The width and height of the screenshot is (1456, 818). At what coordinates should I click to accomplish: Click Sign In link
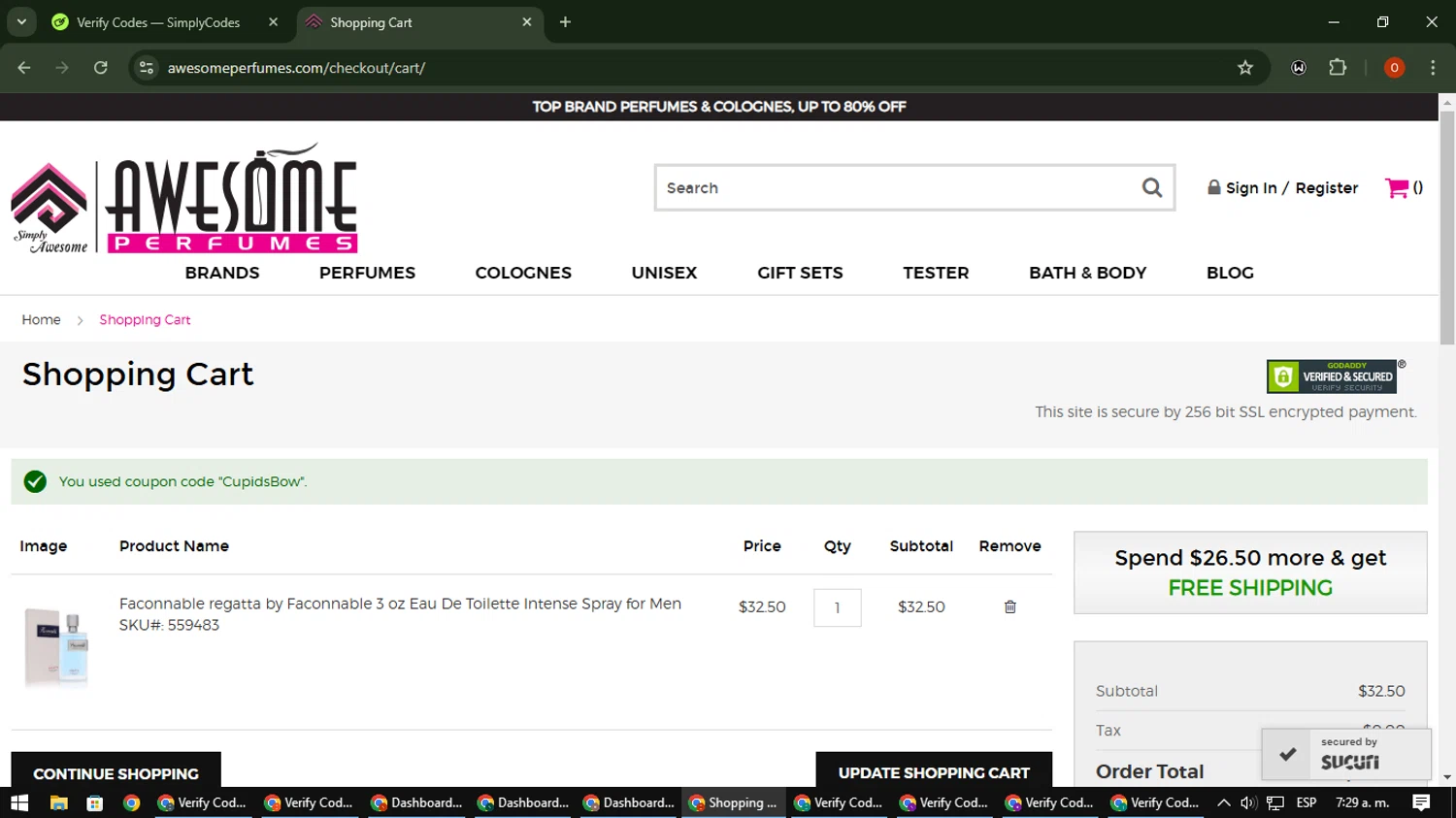pos(1251,188)
